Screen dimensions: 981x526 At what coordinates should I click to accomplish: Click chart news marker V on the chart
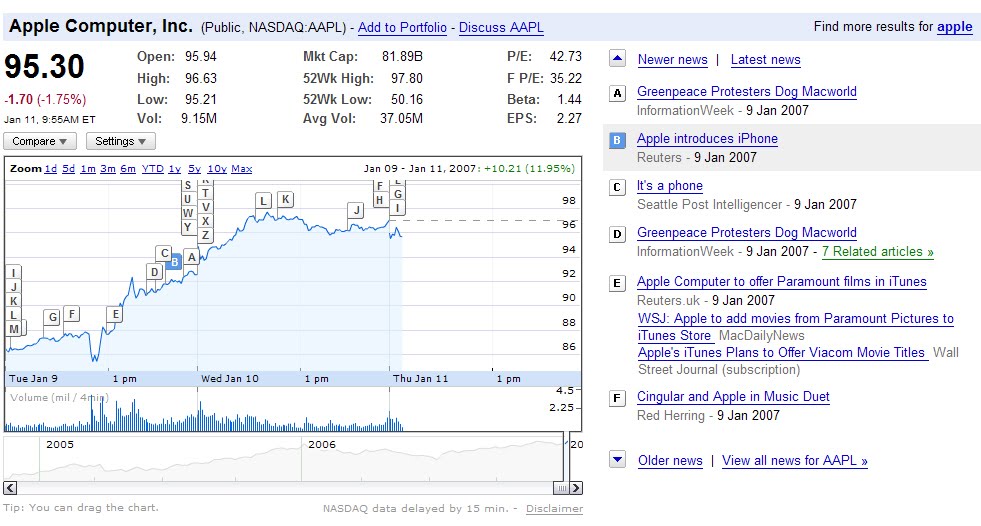coord(205,207)
